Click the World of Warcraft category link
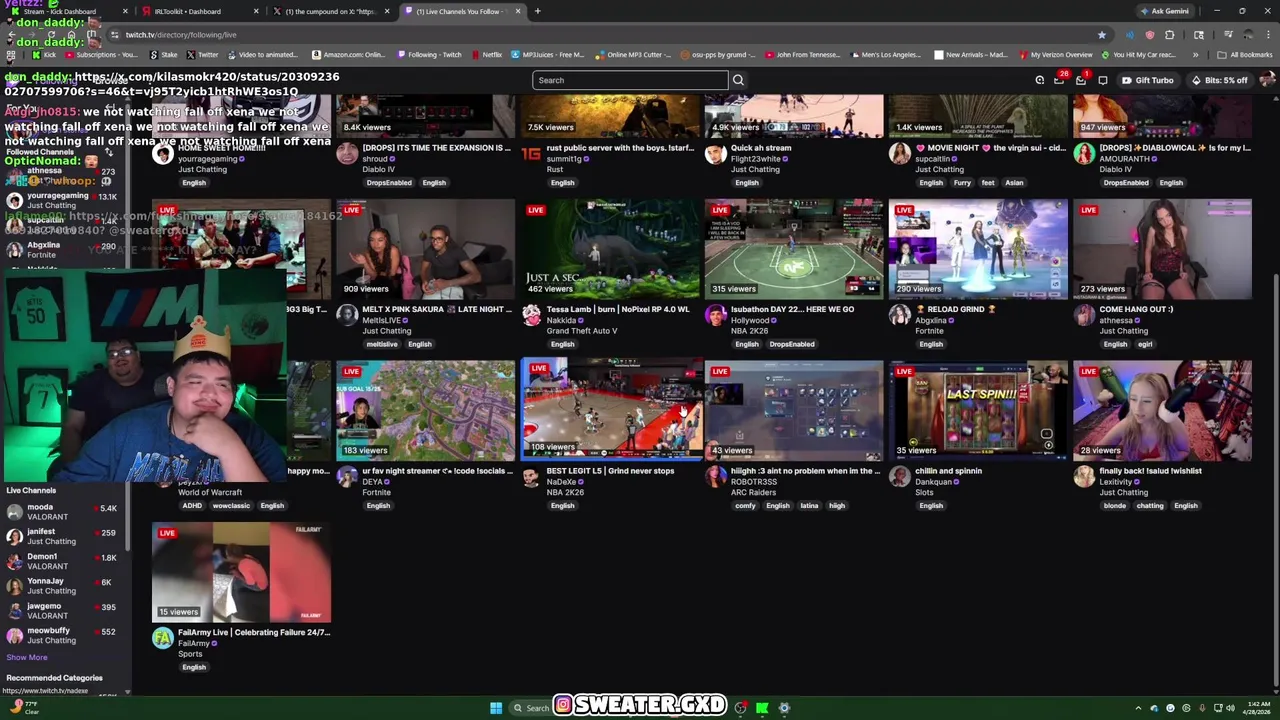1280x720 pixels. click(x=210, y=492)
